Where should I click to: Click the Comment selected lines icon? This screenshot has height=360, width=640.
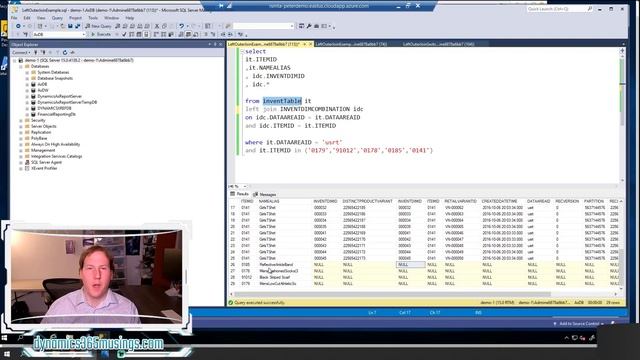(x=206, y=34)
